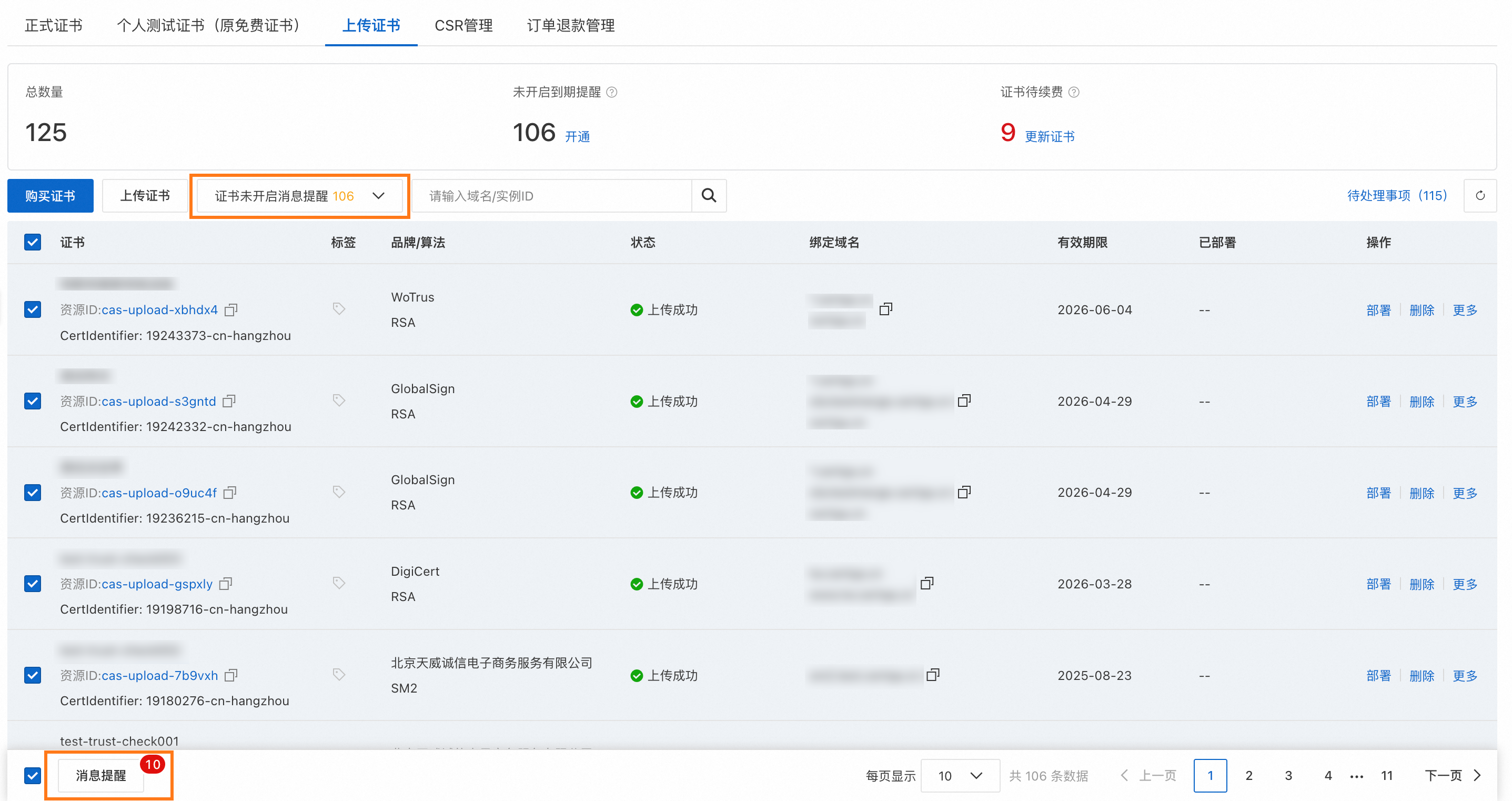Click the 上传证书 toolbar button
This screenshot has width=1512, height=801.
coord(145,196)
